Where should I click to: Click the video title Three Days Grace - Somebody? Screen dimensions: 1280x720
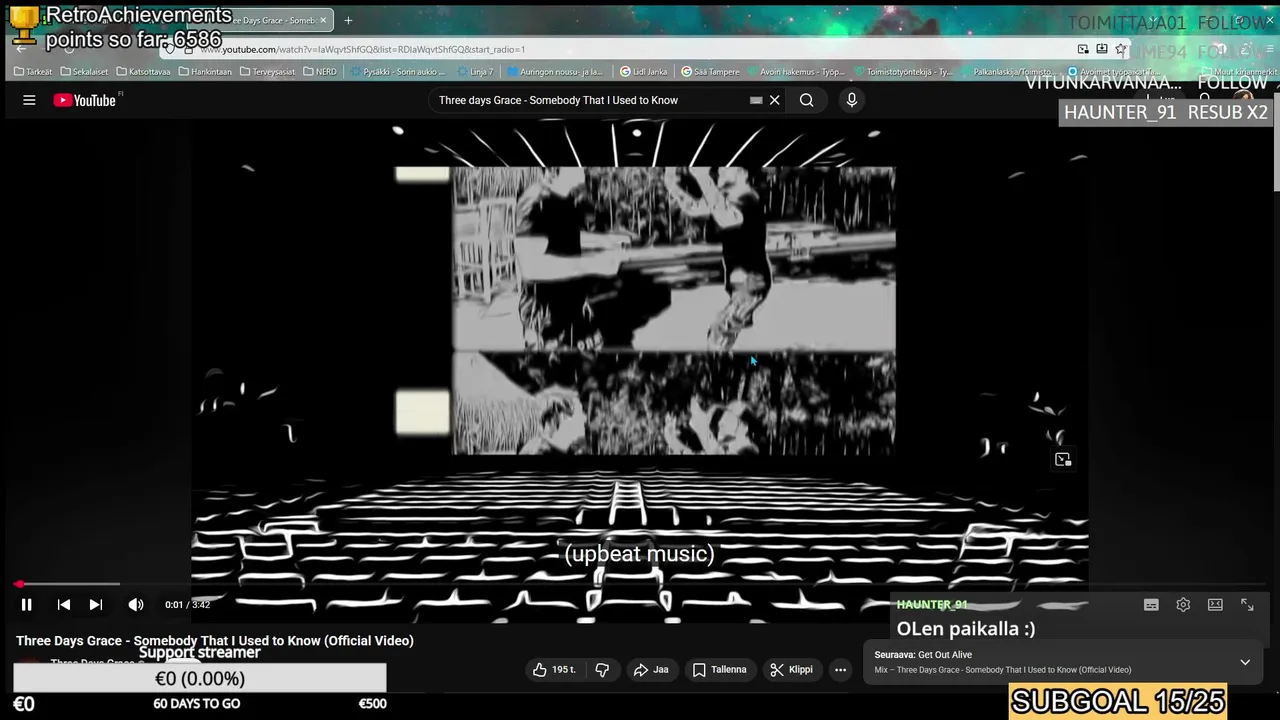[x=215, y=641]
